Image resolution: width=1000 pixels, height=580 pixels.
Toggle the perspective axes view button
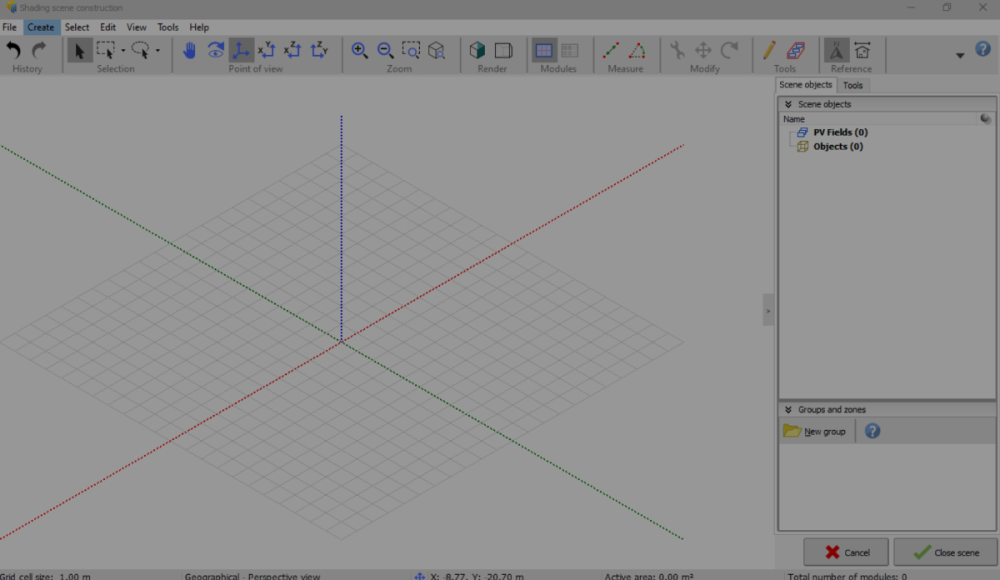pos(241,50)
